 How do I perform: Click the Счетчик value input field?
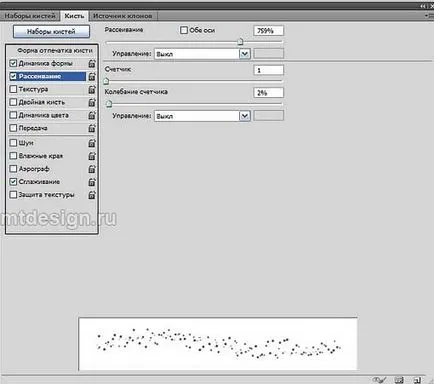coord(268,70)
